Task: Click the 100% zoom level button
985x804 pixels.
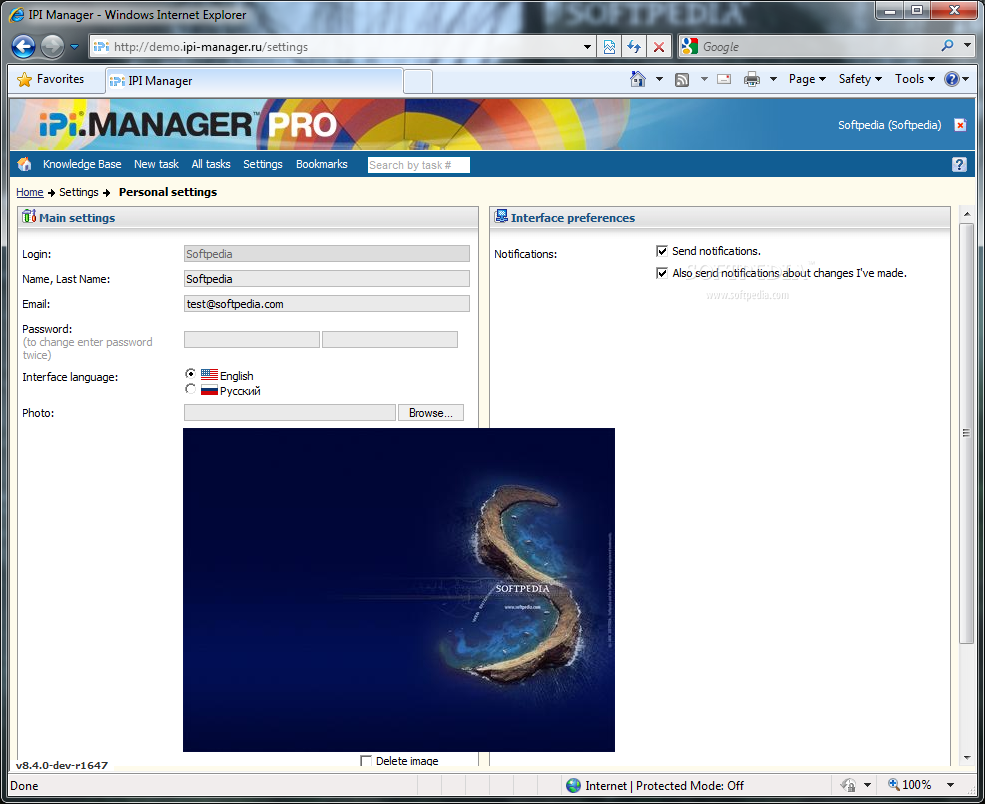Action: (x=910, y=785)
